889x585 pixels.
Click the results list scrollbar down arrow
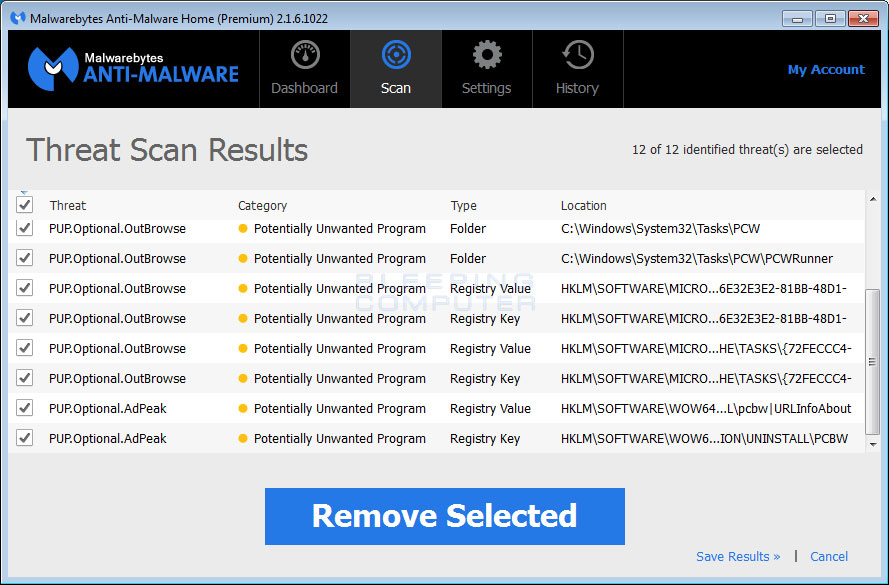[x=873, y=445]
